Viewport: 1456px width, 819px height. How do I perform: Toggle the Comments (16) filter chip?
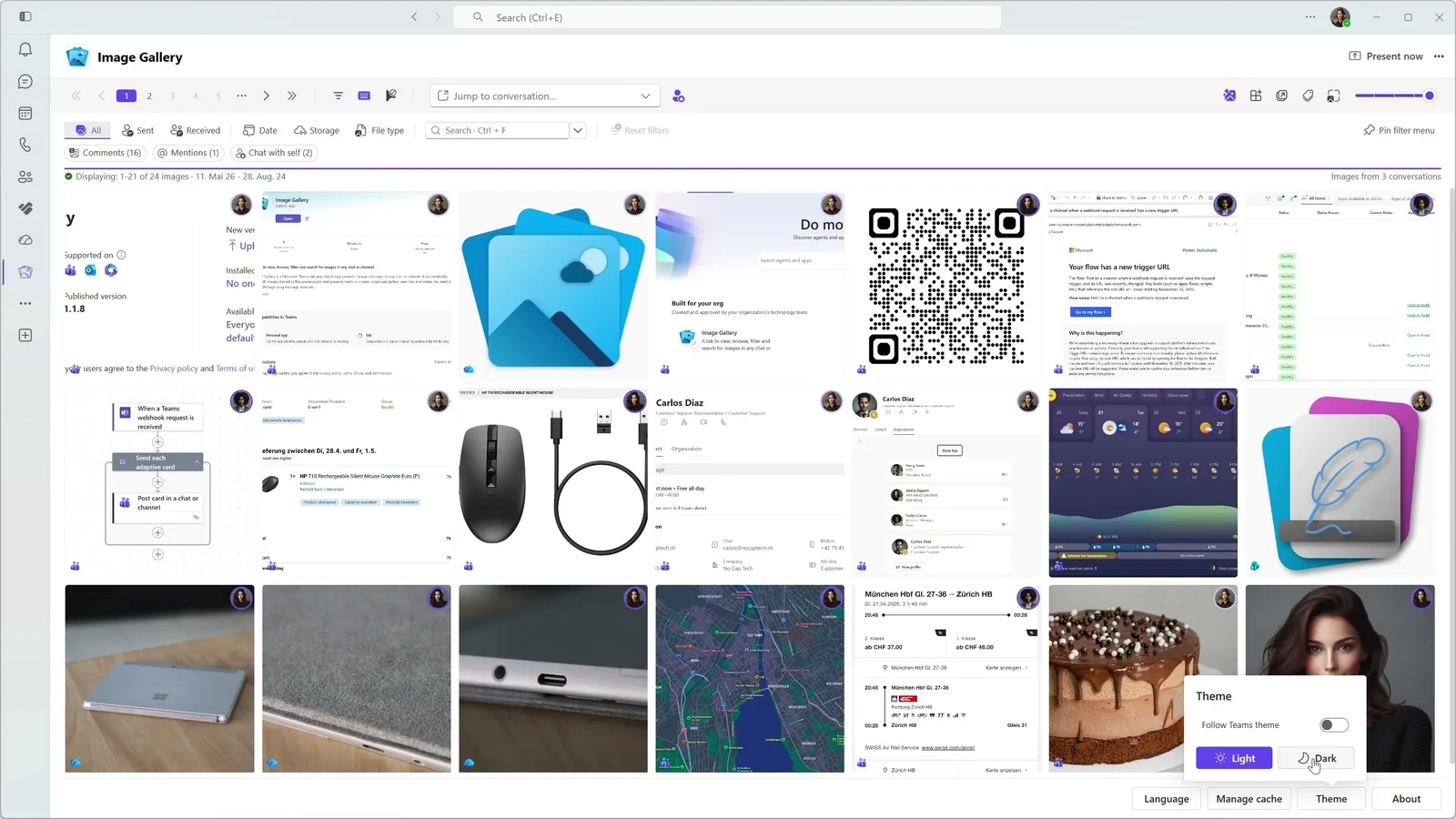pos(105,153)
